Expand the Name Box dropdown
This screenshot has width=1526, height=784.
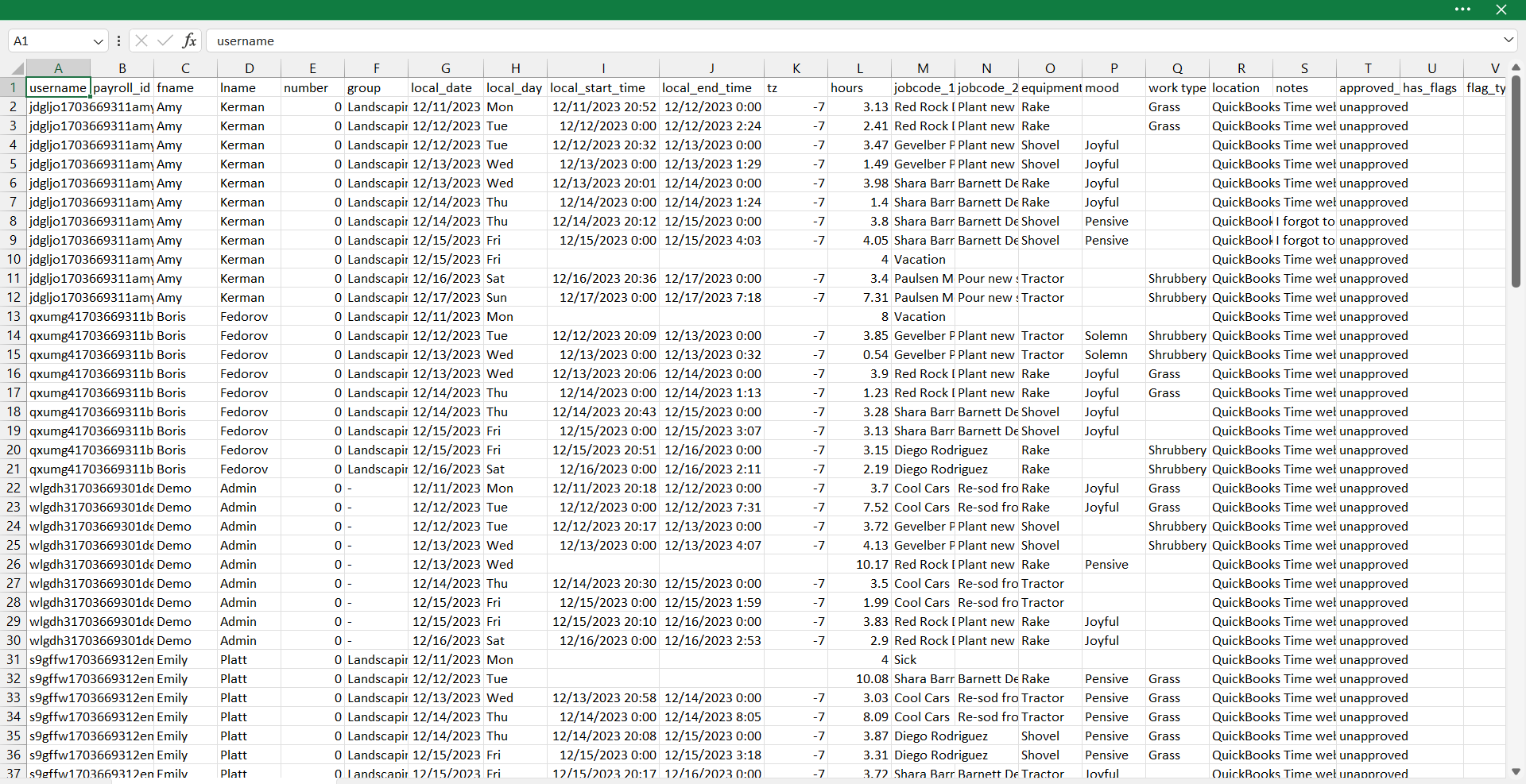98,41
